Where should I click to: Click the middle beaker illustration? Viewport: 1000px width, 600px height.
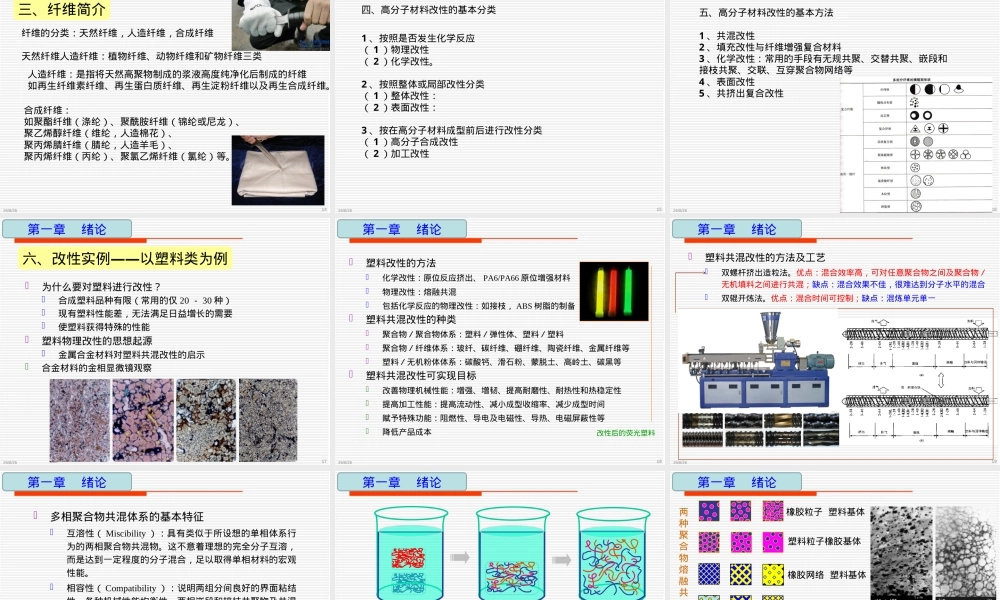(511, 553)
